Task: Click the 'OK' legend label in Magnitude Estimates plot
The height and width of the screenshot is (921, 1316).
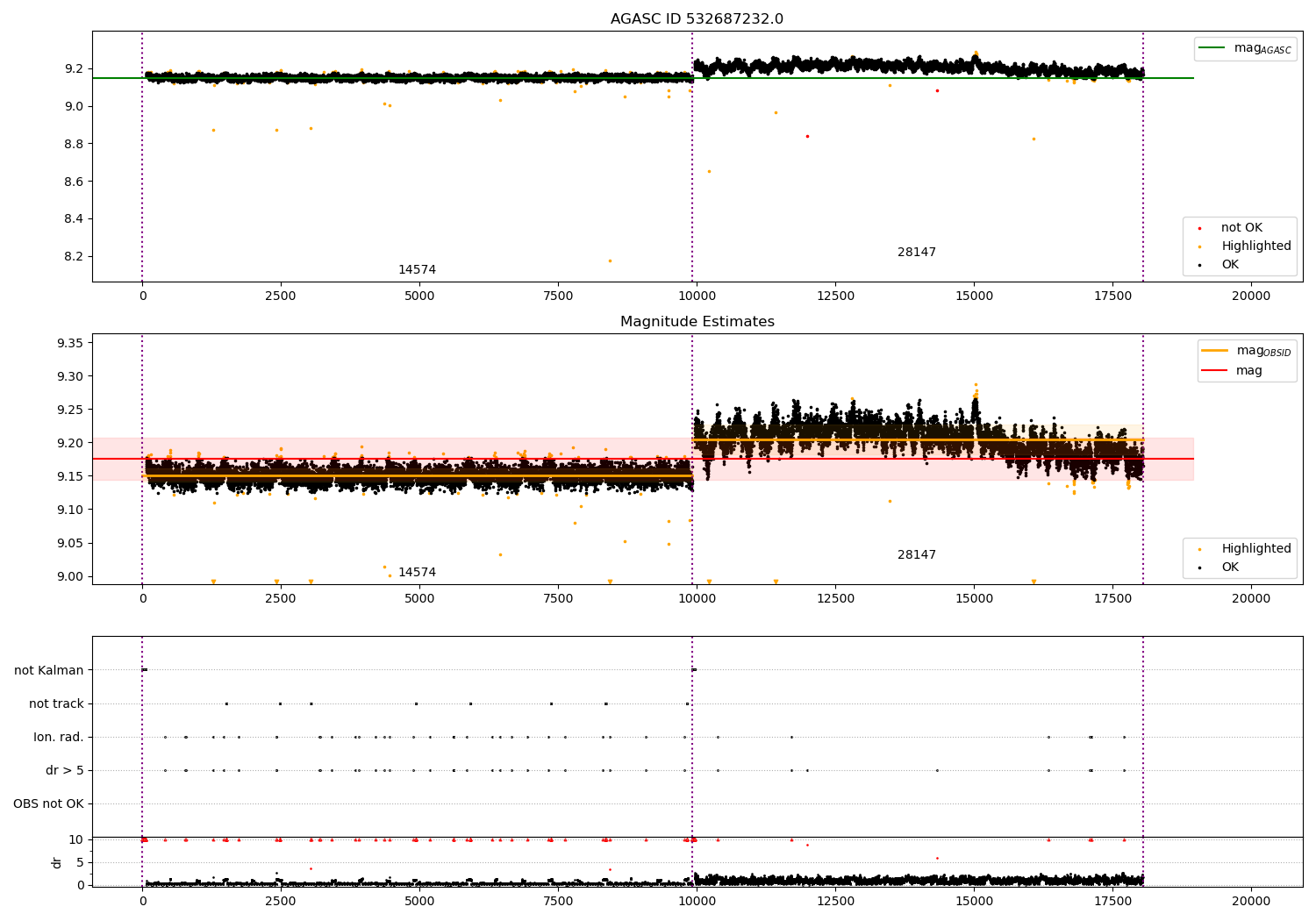Action: point(1230,568)
